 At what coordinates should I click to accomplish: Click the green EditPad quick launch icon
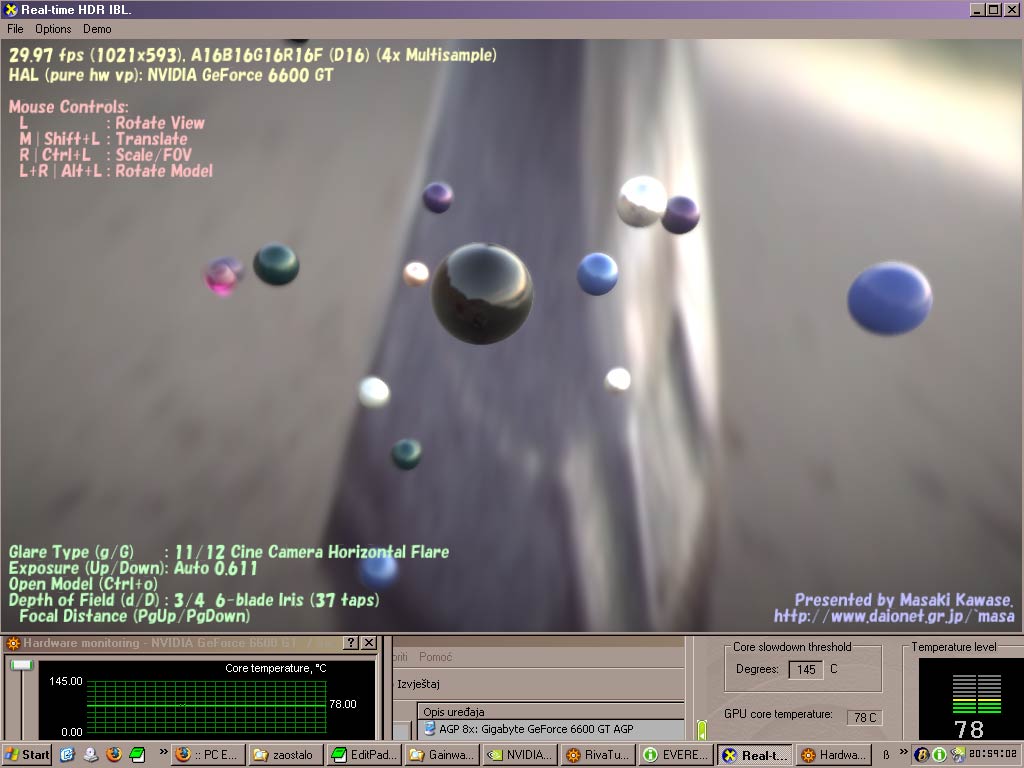tap(137, 755)
